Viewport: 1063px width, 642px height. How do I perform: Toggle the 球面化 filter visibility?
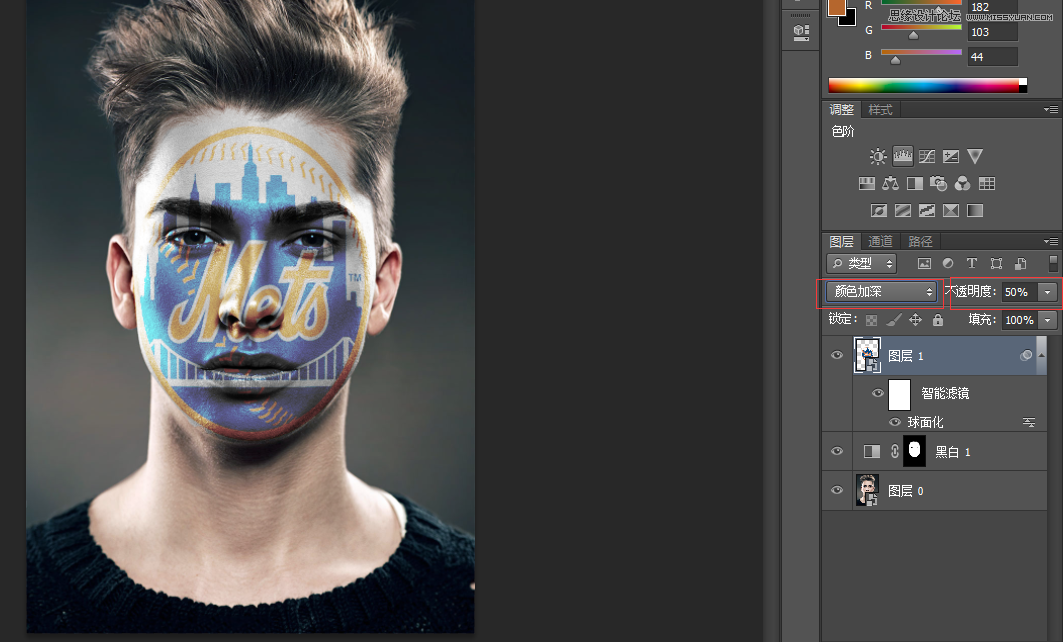pyautogui.click(x=895, y=422)
